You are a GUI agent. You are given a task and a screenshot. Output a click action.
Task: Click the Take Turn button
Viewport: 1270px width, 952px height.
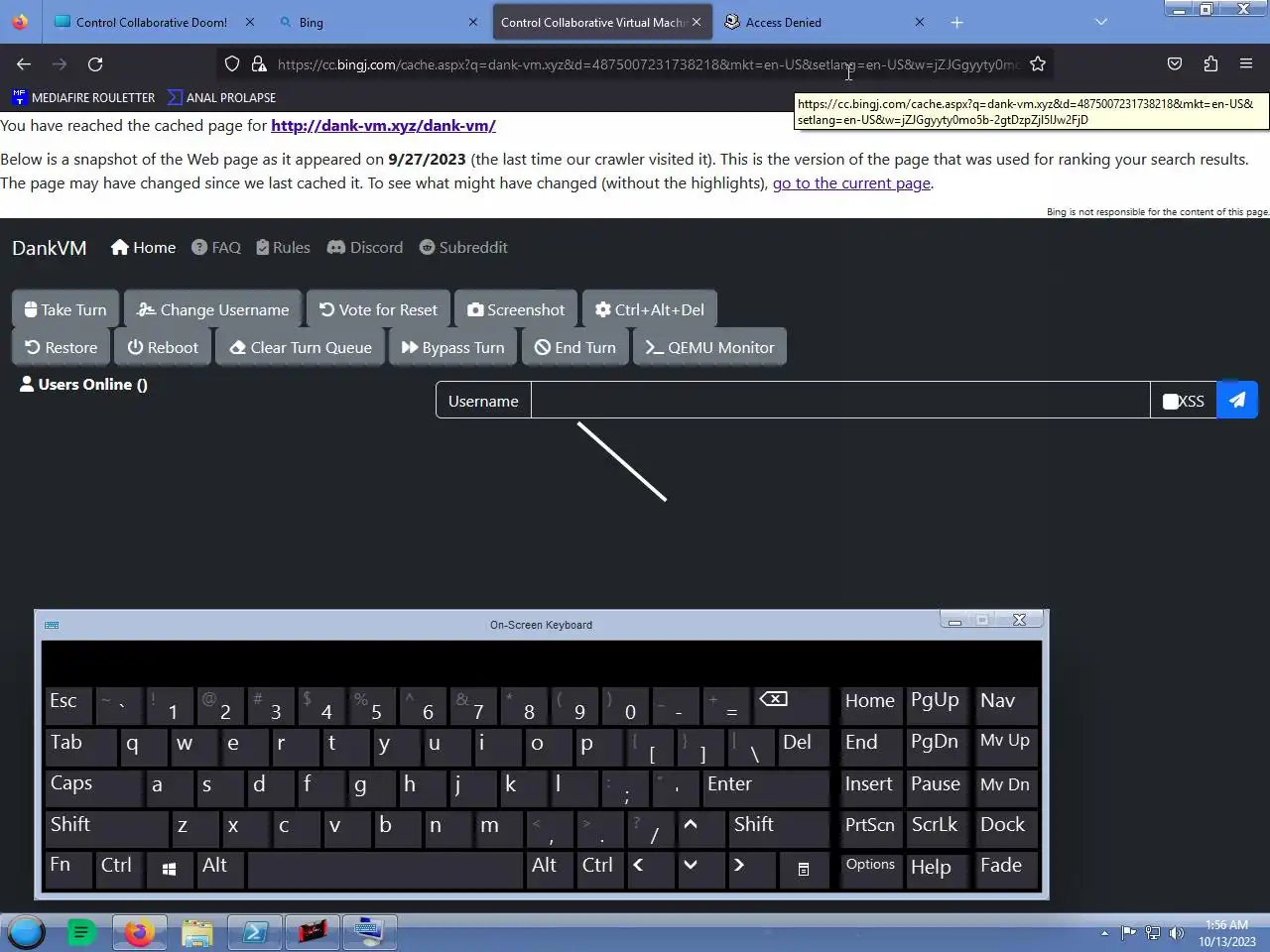(65, 309)
